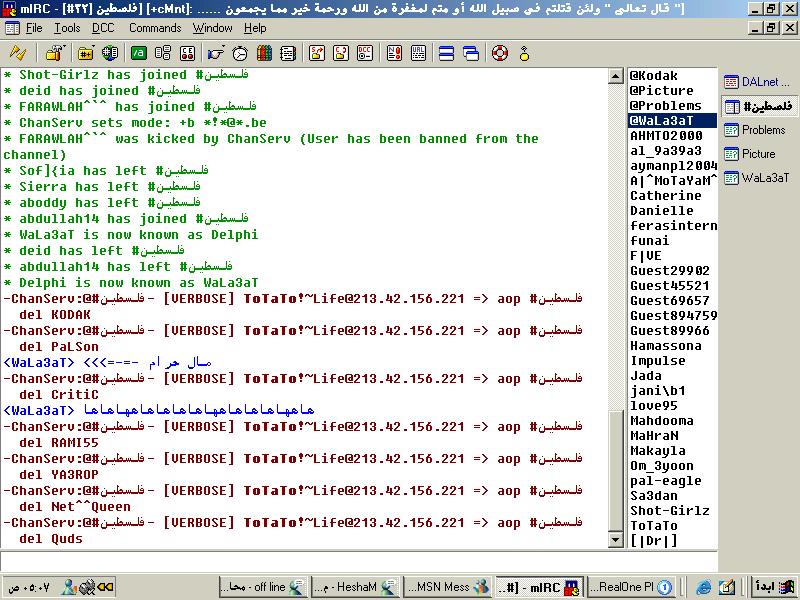Click the window control icon beside File menu
This screenshot has width=800, height=600.
click(x=12, y=28)
